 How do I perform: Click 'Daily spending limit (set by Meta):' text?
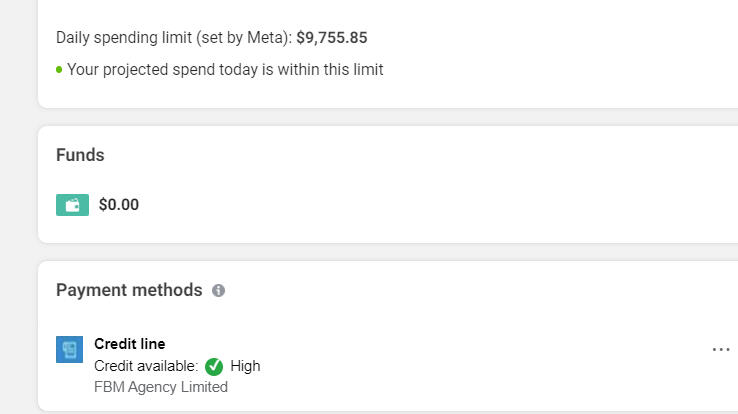pyautogui.click(x=174, y=38)
